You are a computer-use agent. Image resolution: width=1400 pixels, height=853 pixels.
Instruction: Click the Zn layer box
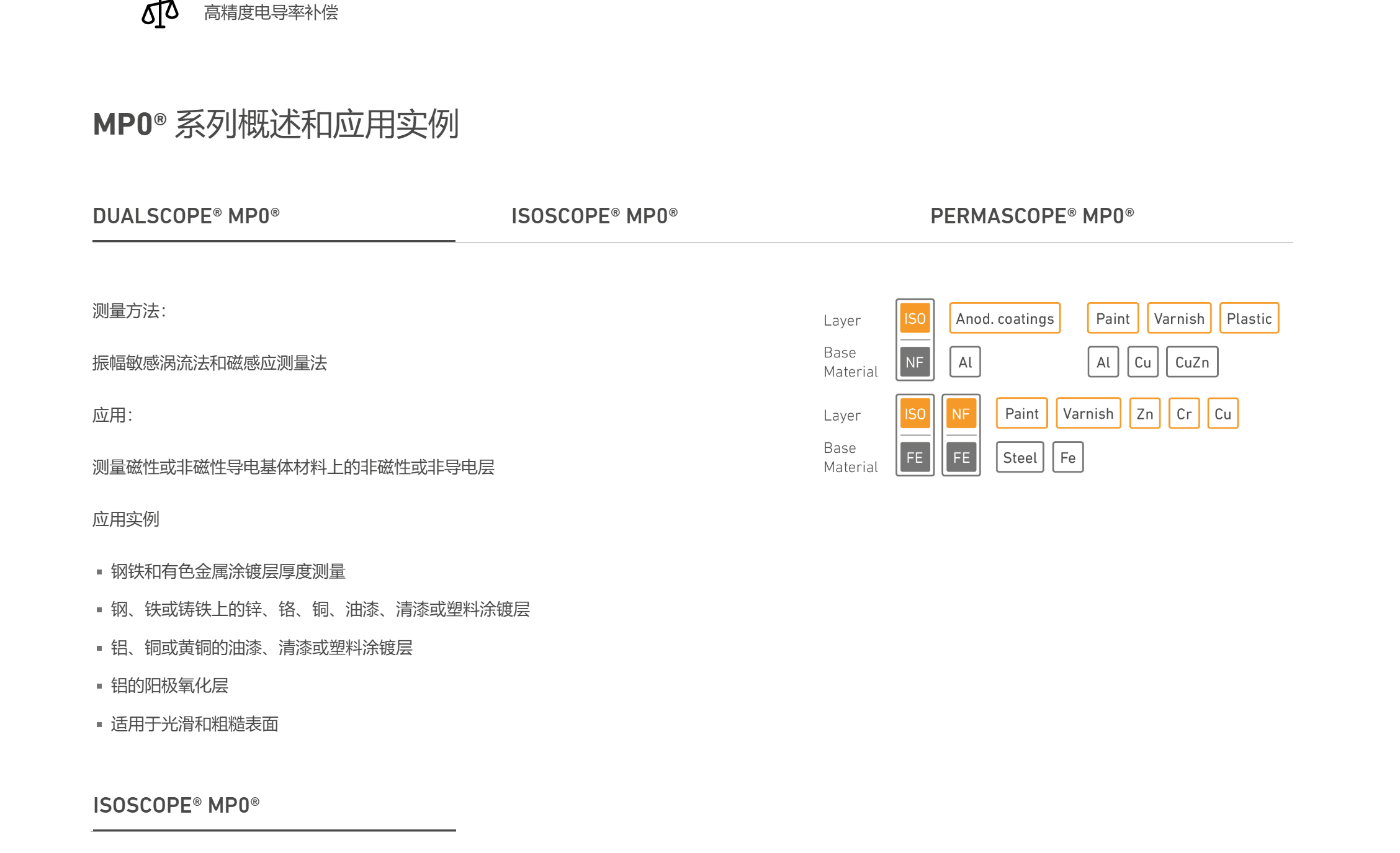point(1145,413)
